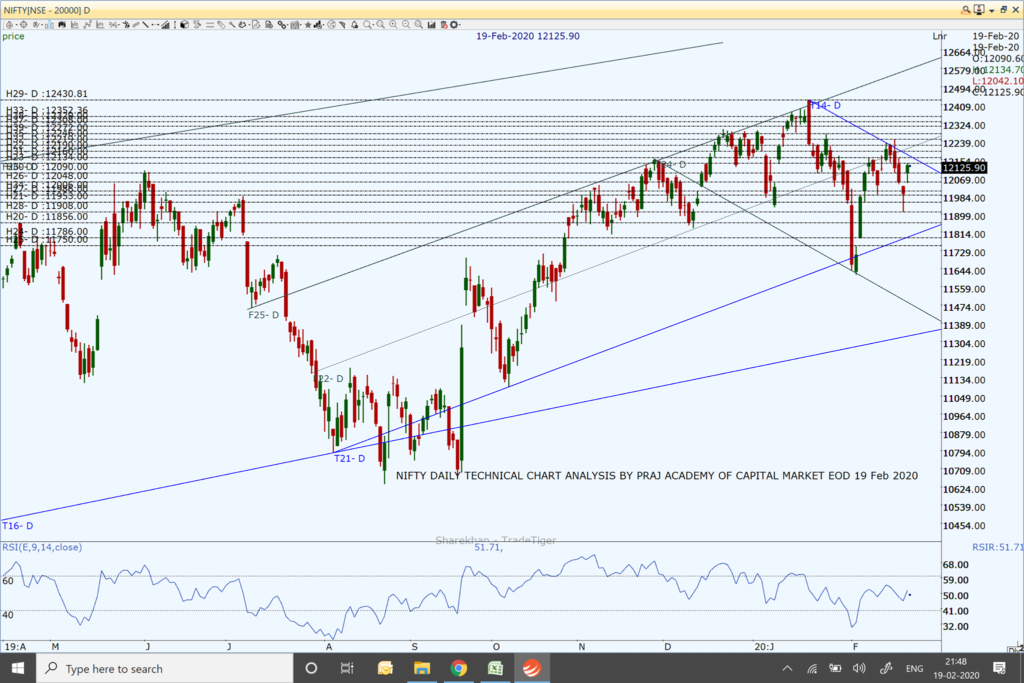Click the crosshair target tool icon
Viewport: 1024px width, 683px height.
click(x=24, y=25)
